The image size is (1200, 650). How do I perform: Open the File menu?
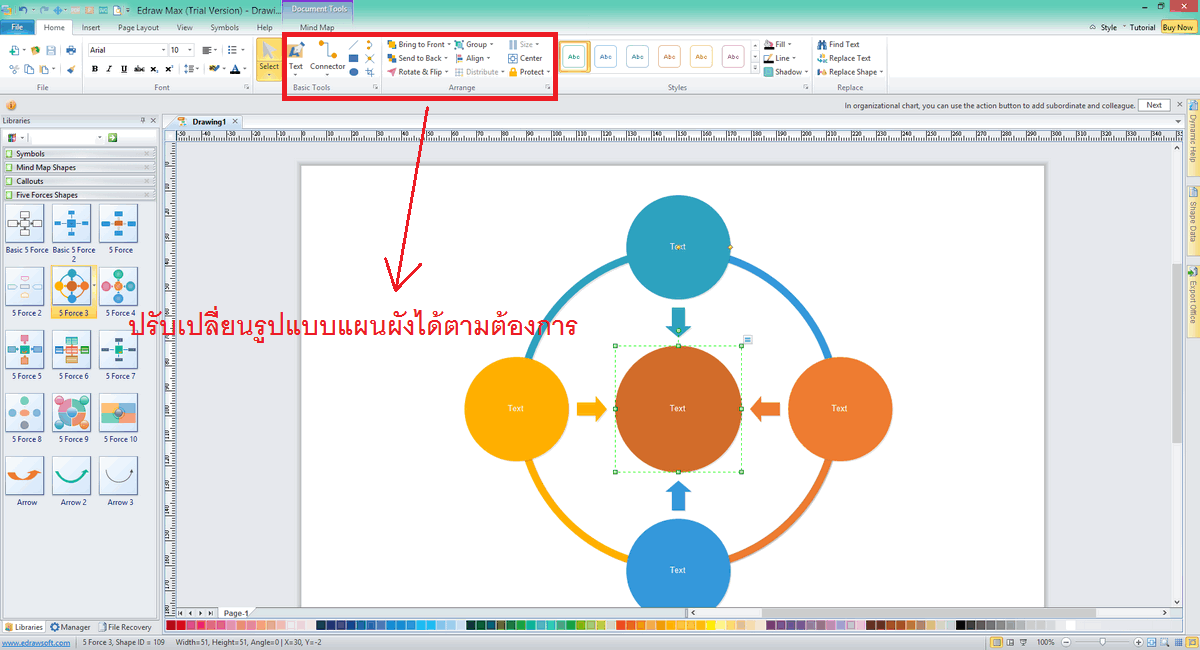click(17, 27)
